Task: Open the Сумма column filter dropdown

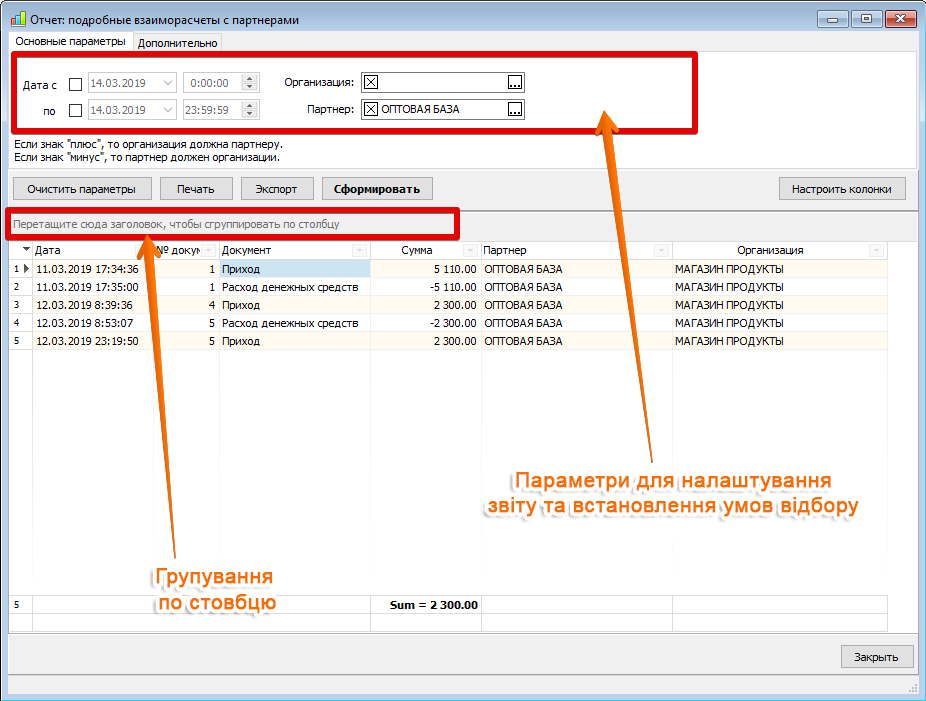Action: pos(470,251)
